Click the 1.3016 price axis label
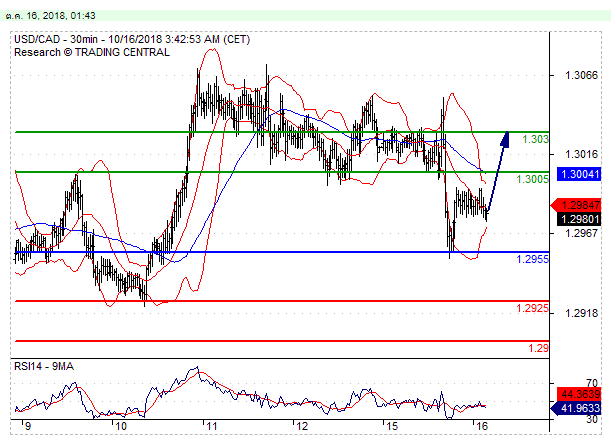611x440 pixels. pos(581,154)
